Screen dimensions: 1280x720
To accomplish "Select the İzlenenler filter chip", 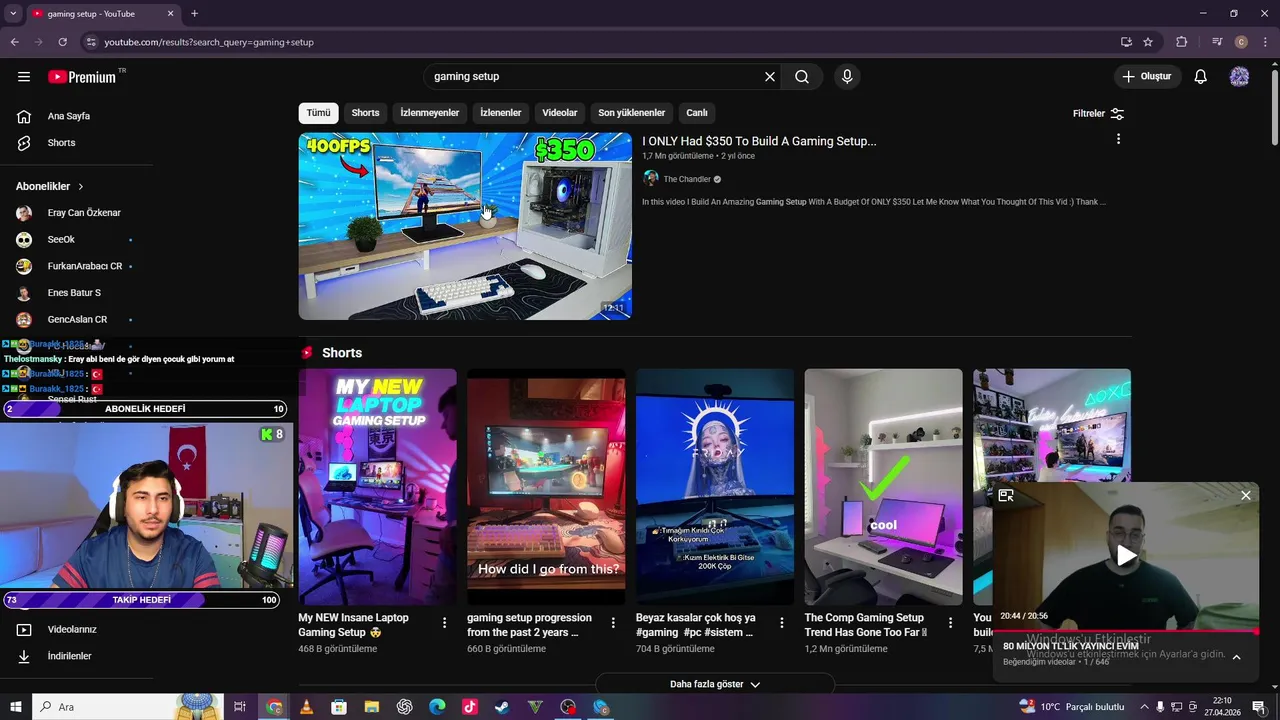I will pyautogui.click(x=501, y=113).
